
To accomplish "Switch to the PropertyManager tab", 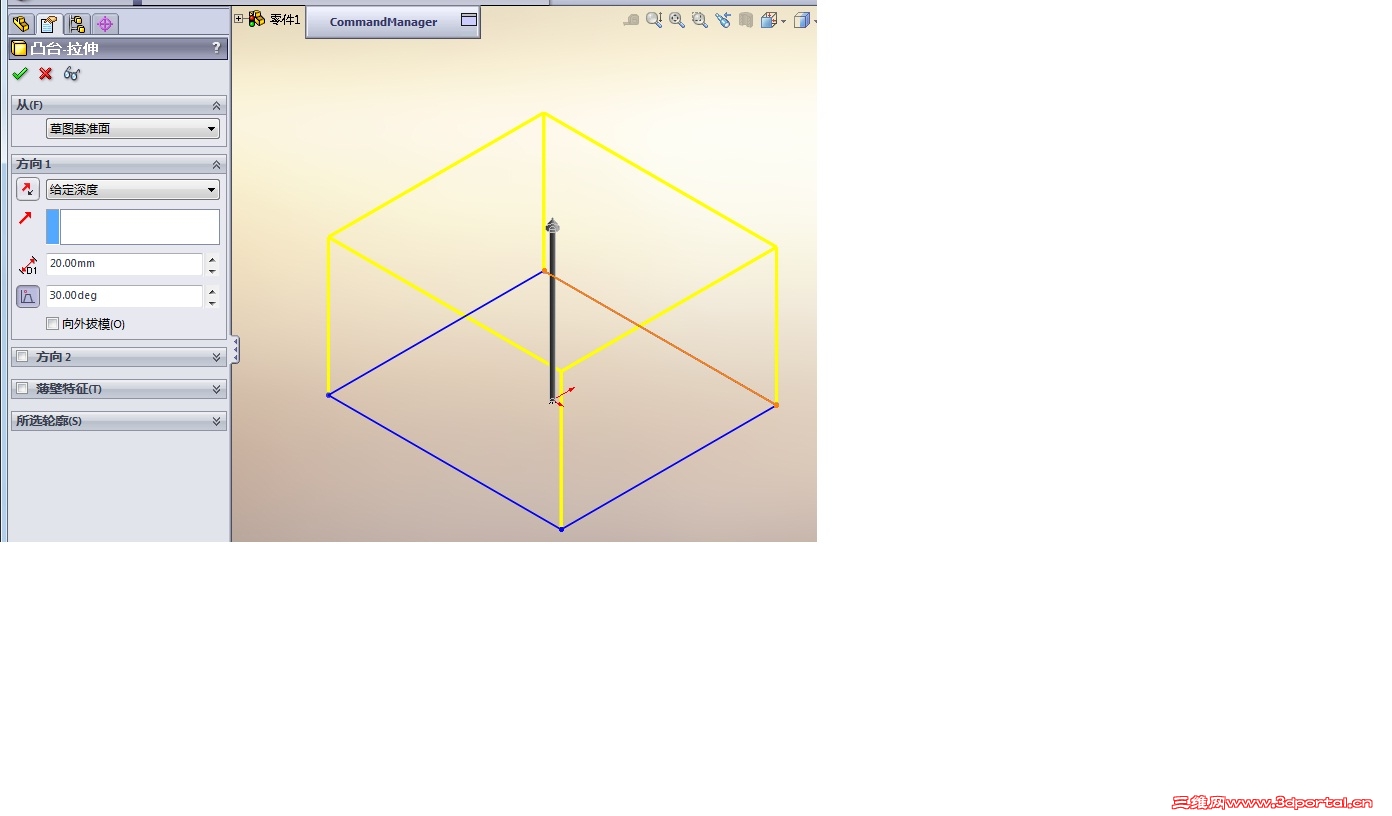I will pyautogui.click(x=49, y=24).
